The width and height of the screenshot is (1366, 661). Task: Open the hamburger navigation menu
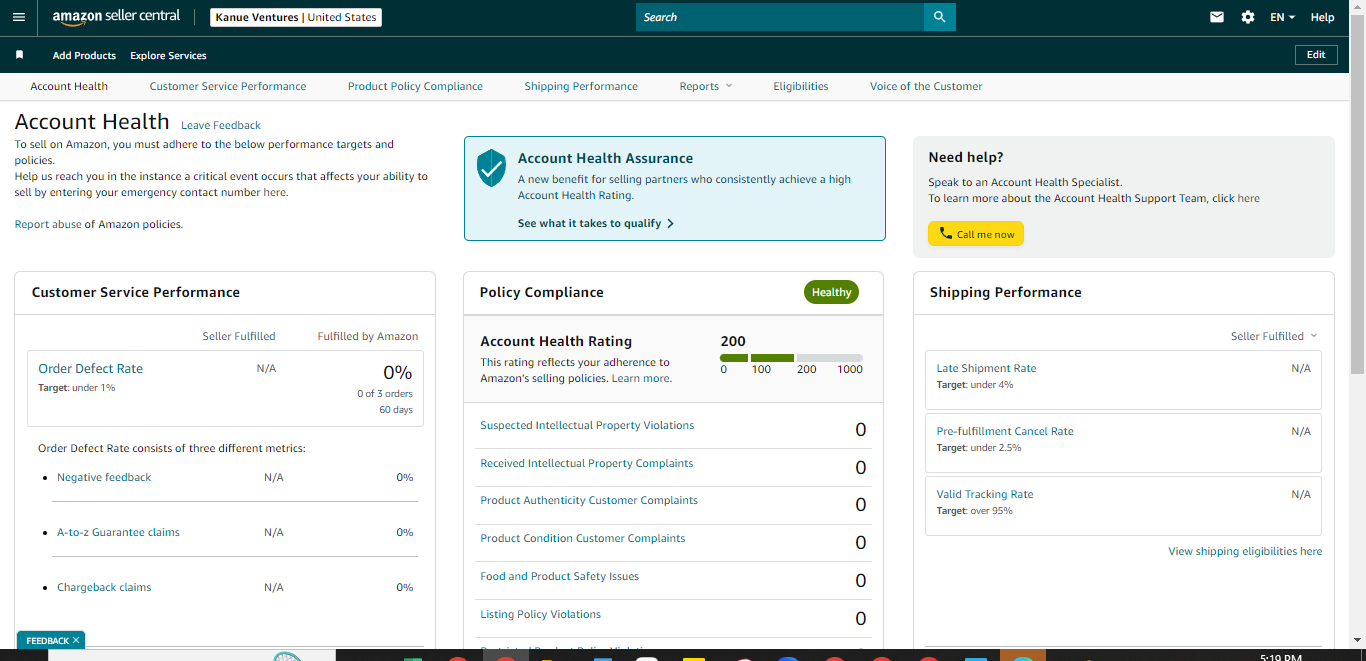[x=19, y=17]
